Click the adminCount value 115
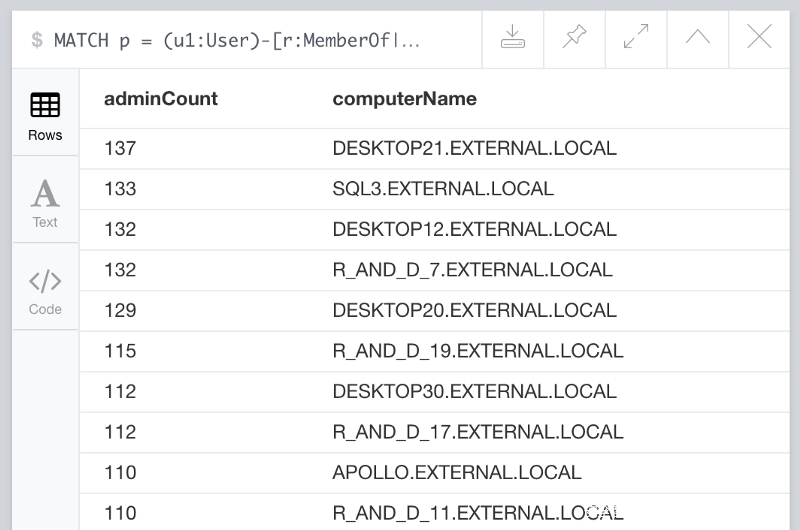800x530 pixels. (120, 351)
